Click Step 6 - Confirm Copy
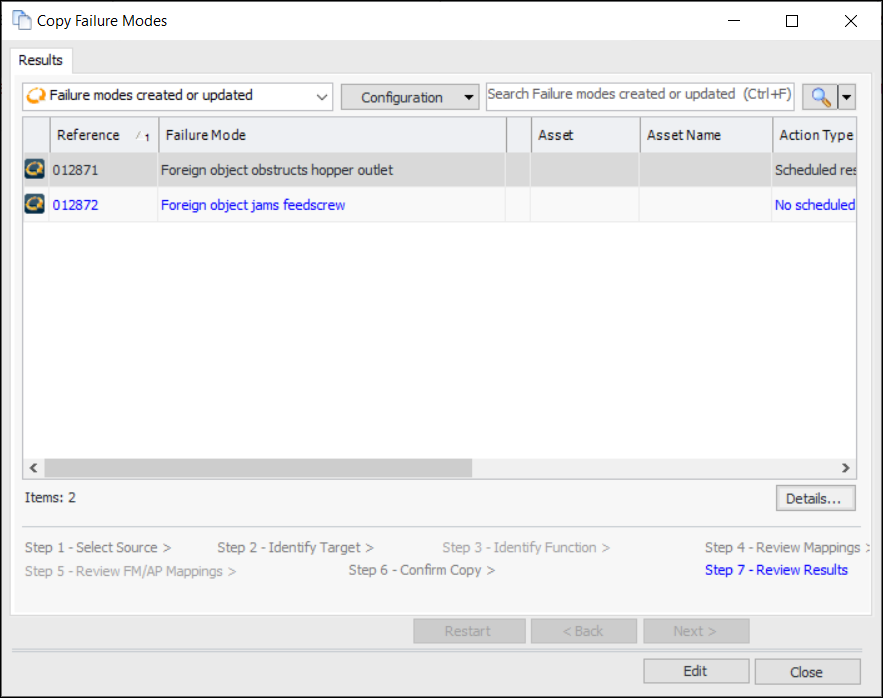This screenshot has width=883, height=698. (x=421, y=570)
